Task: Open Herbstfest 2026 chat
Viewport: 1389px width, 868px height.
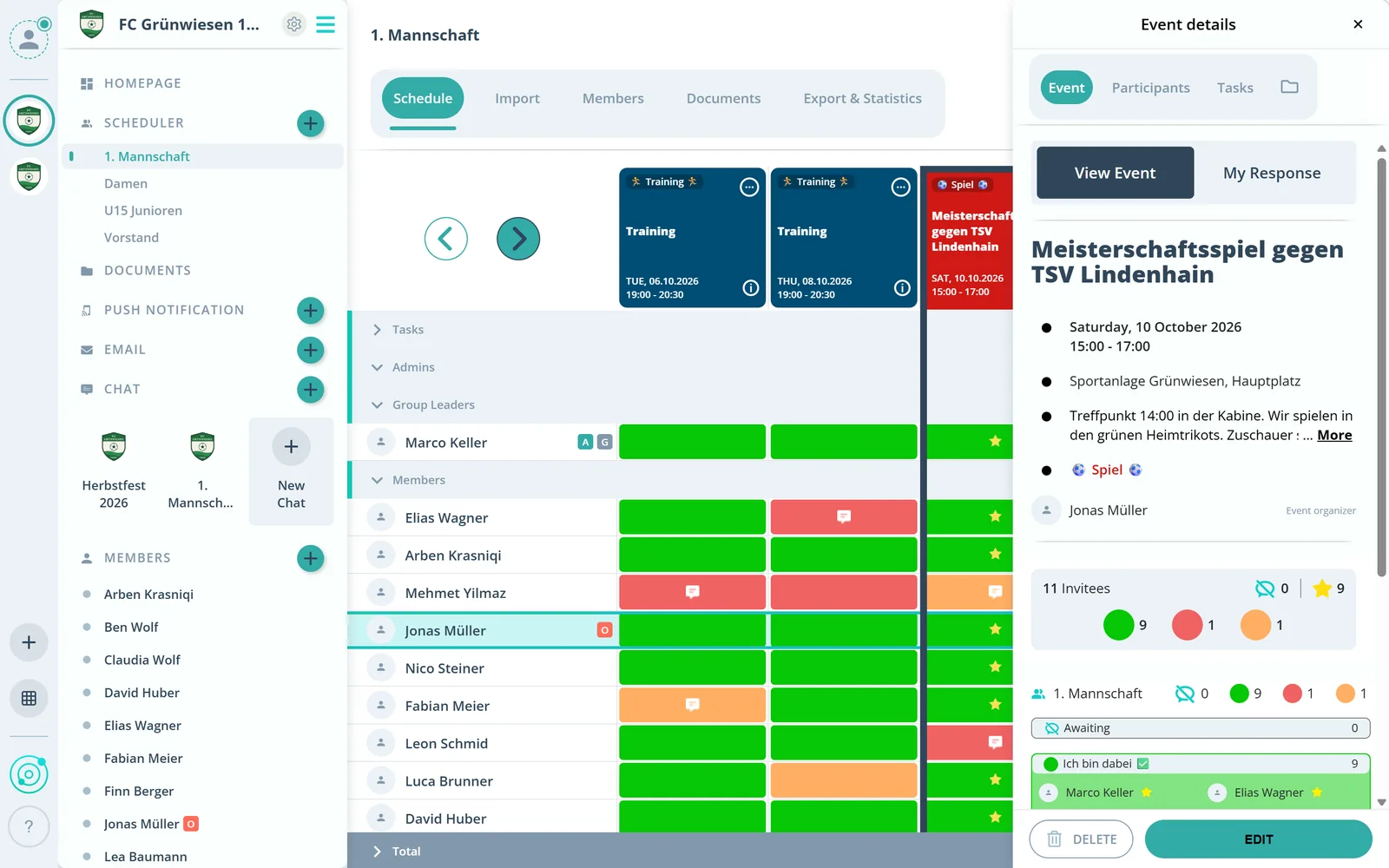Action: coord(114,471)
